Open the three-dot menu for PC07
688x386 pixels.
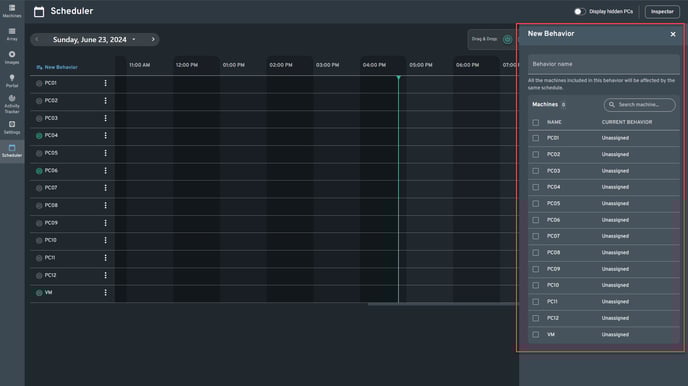(105, 188)
